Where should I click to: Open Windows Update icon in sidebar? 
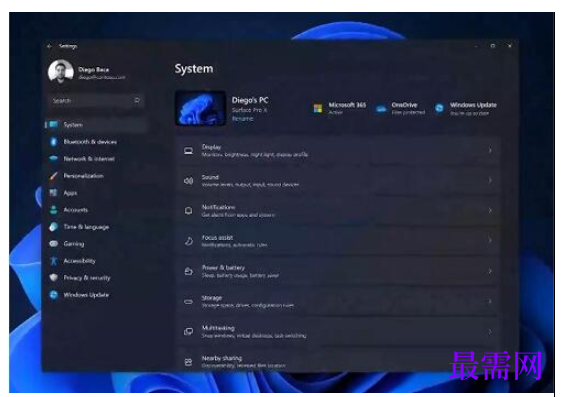click(x=53, y=295)
